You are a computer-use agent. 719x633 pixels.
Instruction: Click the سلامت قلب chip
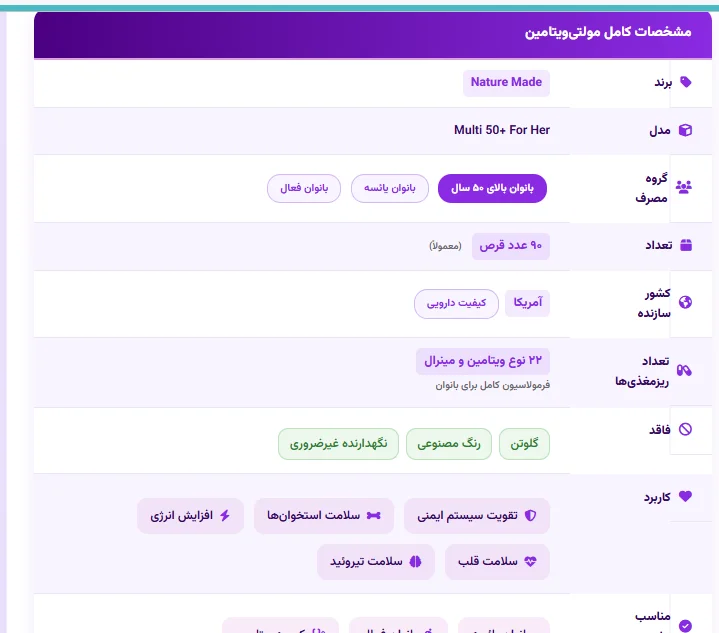(497, 562)
